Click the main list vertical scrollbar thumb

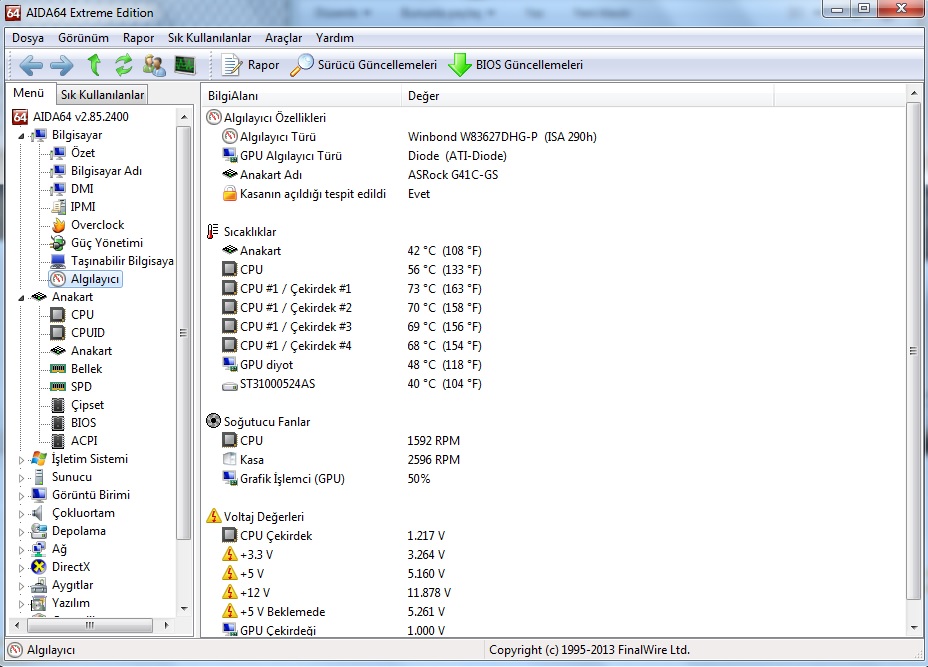pos(913,351)
